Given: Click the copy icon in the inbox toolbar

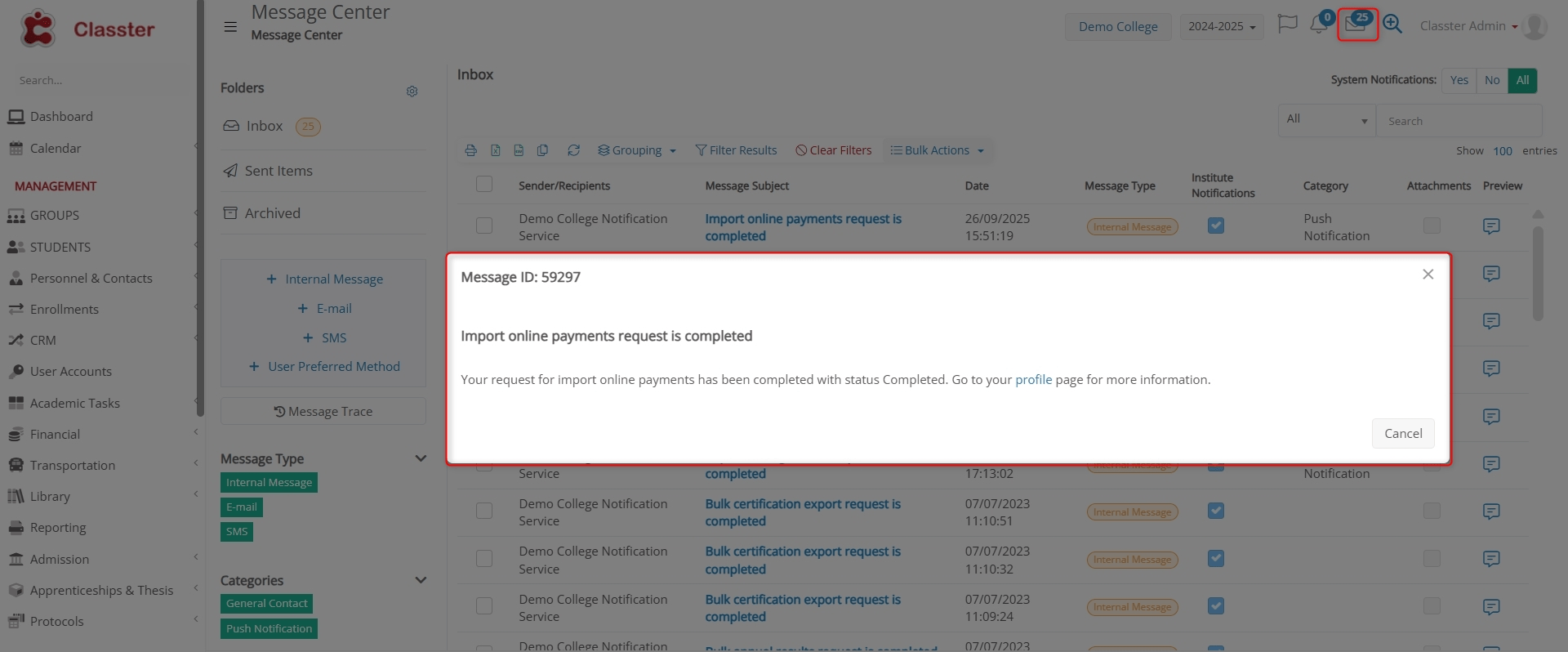Looking at the screenshot, I should click(x=542, y=150).
